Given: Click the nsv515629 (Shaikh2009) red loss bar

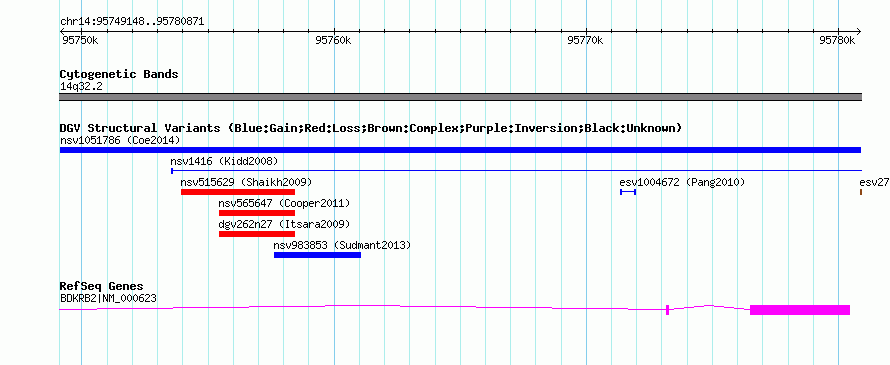Looking at the screenshot, I should pyautogui.click(x=238, y=192).
